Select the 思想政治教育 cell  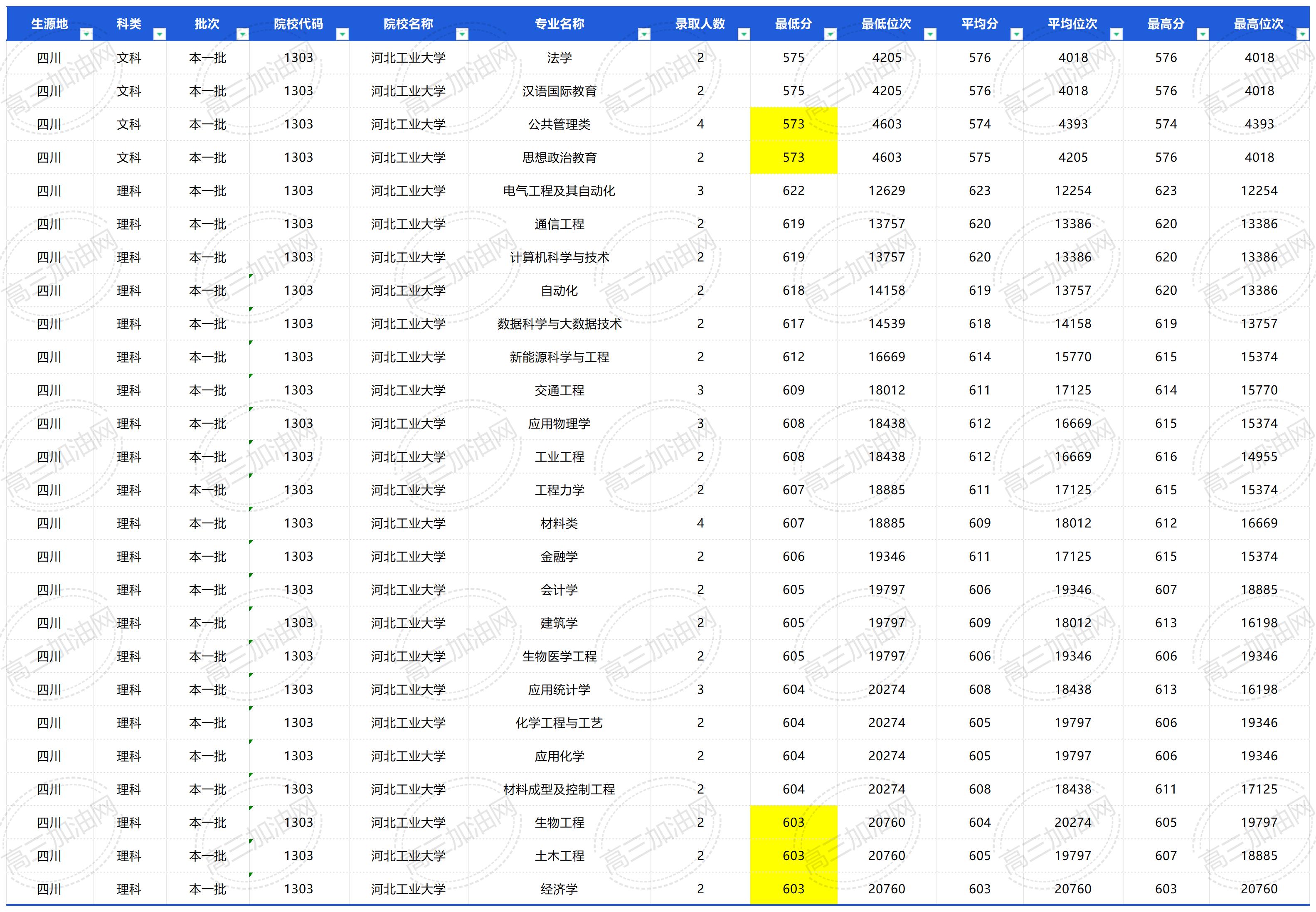(x=559, y=157)
